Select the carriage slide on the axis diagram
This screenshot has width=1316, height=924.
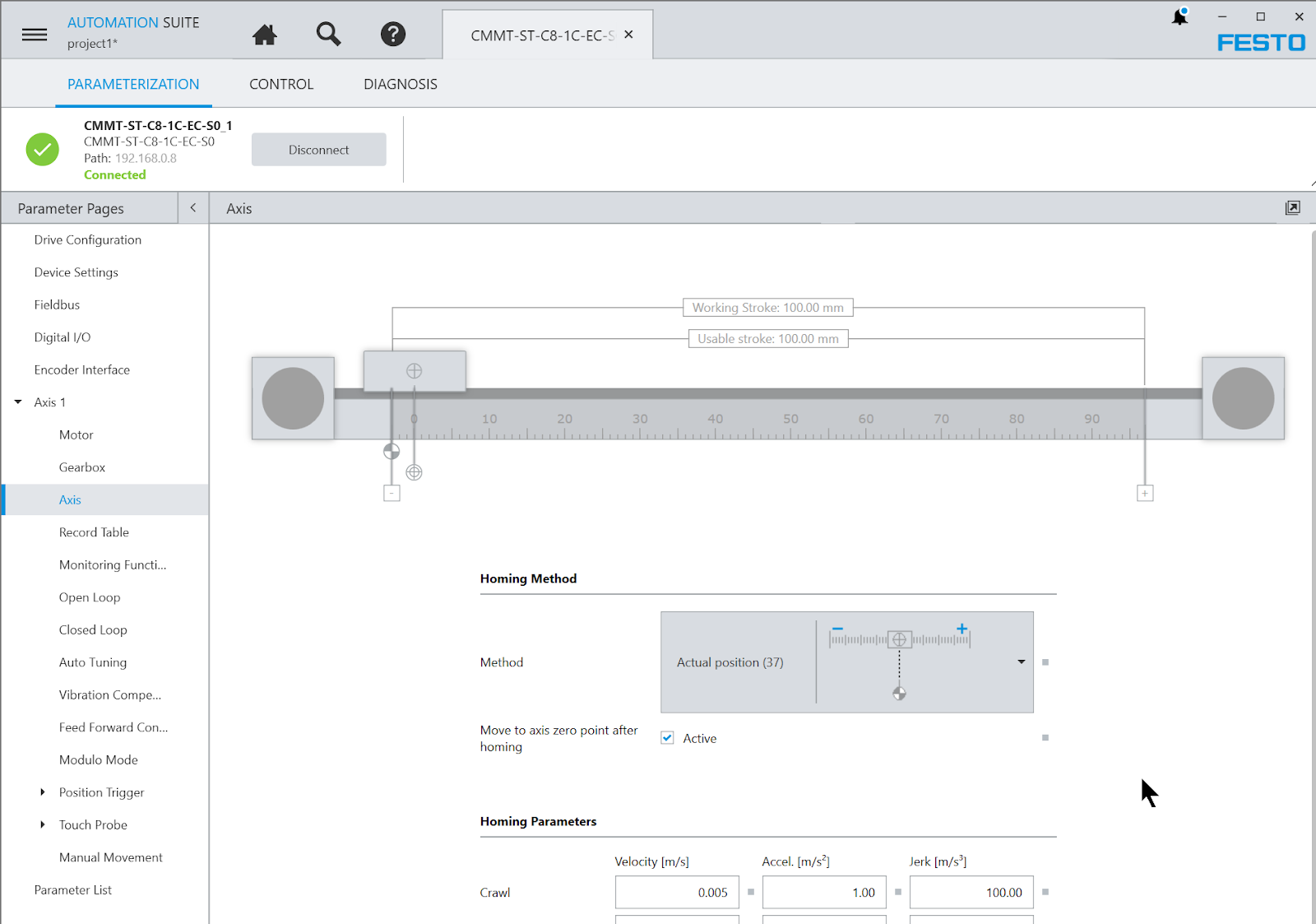415,371
